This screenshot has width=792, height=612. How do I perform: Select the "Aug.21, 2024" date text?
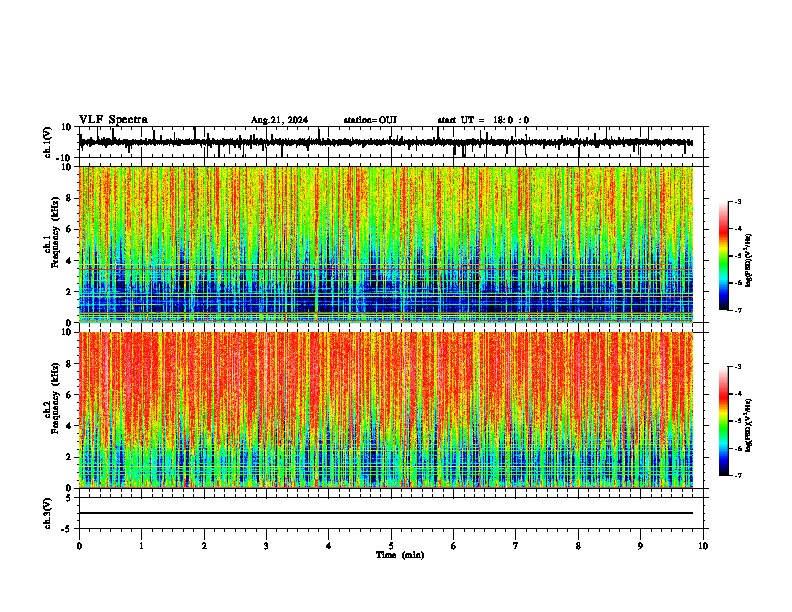pos(279,120)
